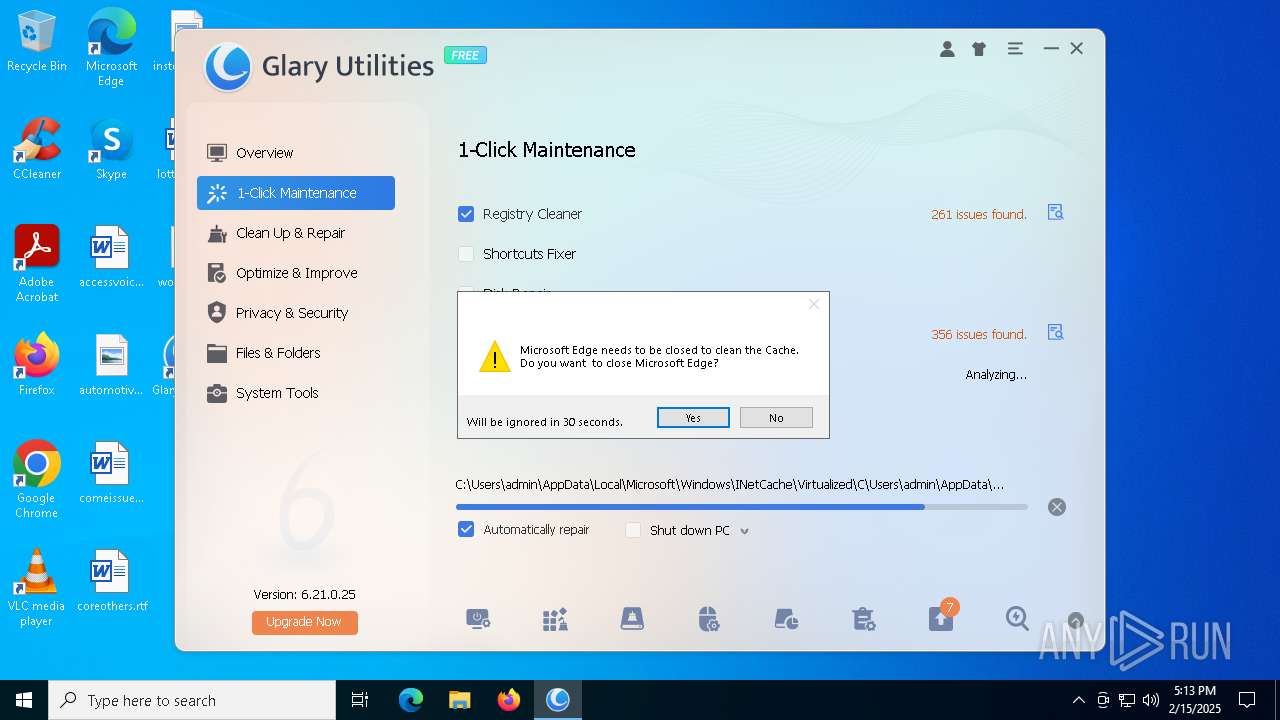1280x720 pixels.
Task: Open Task View on the taskbar
Action: click(360, 700)
